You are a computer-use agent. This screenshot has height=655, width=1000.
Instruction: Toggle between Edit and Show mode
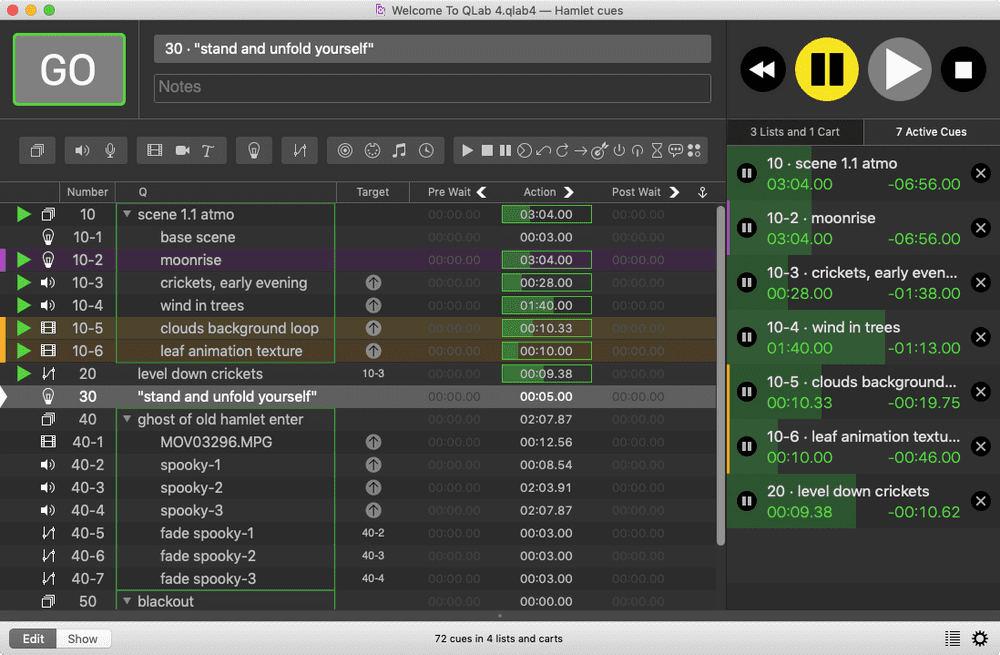[33, 638]
